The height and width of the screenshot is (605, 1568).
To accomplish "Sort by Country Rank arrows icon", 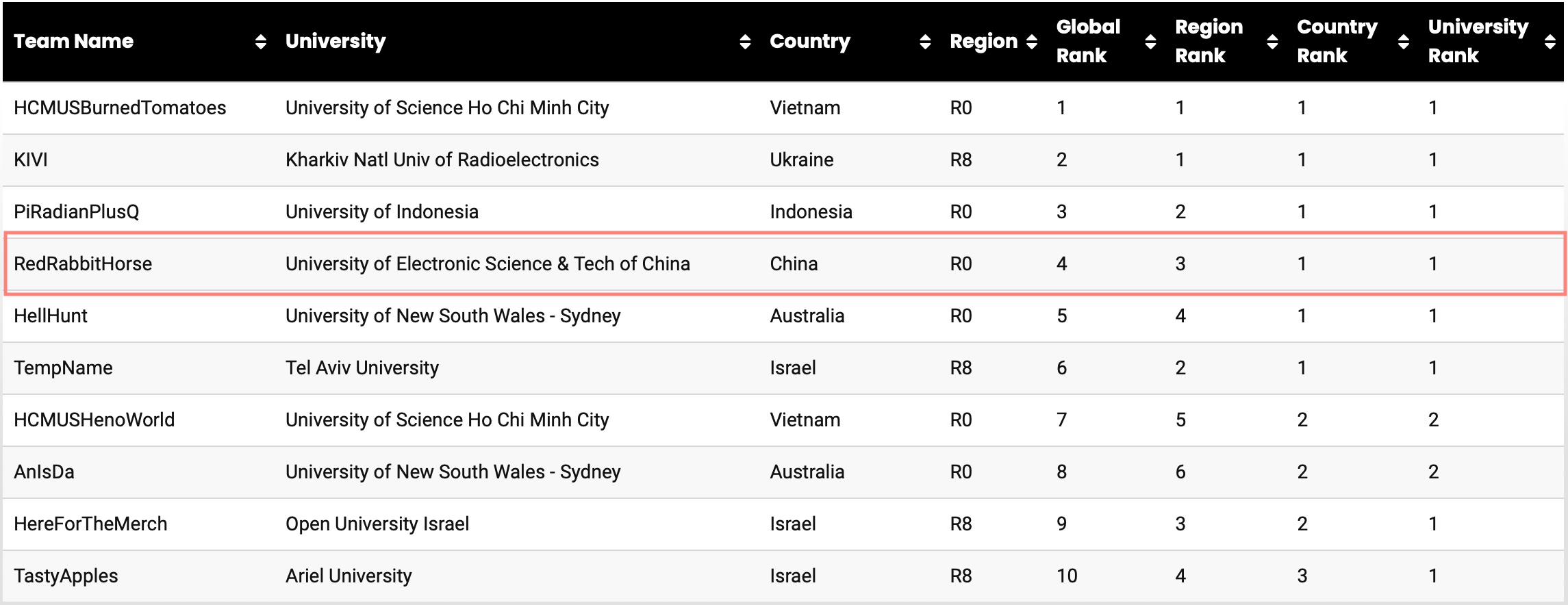I will click(1403, 42).
